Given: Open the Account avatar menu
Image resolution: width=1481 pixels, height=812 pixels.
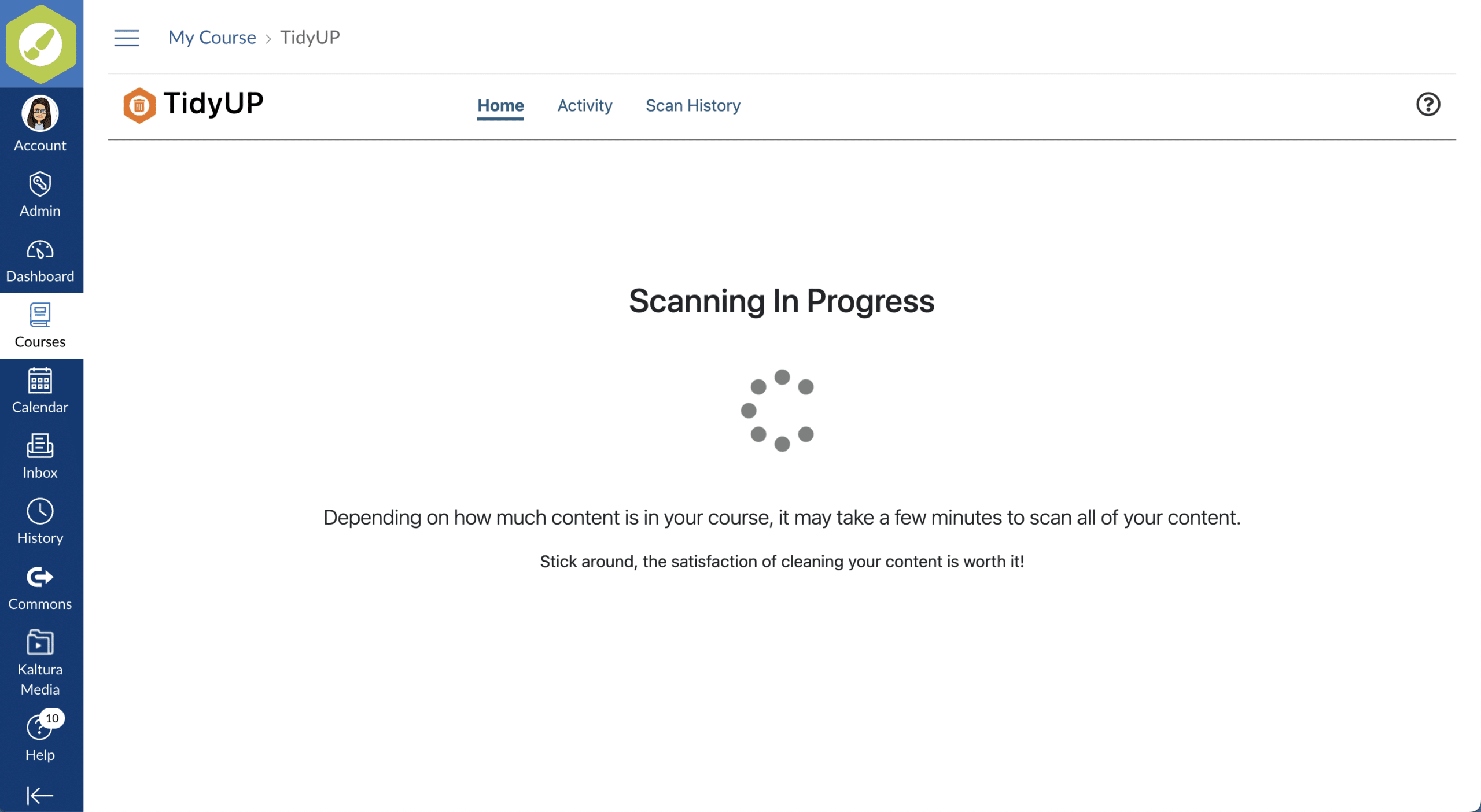Looking at the screenshot, I should pyautogui.click(x=40, y=114).
